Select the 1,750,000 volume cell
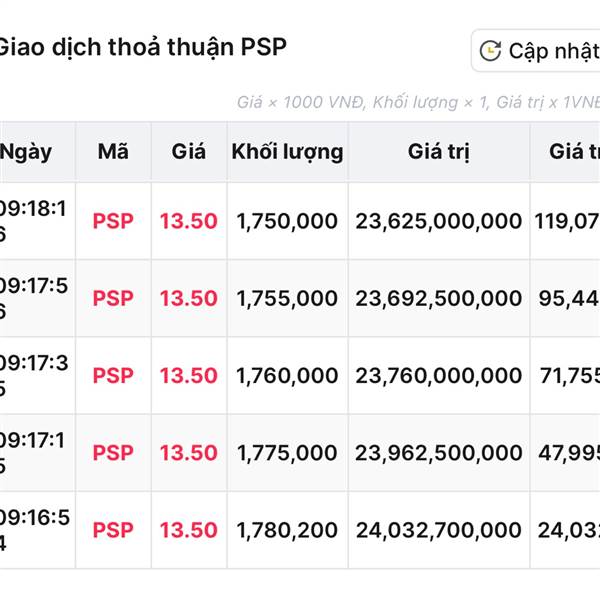Viewport: 600px width, 600px height. tap(287, 221)
